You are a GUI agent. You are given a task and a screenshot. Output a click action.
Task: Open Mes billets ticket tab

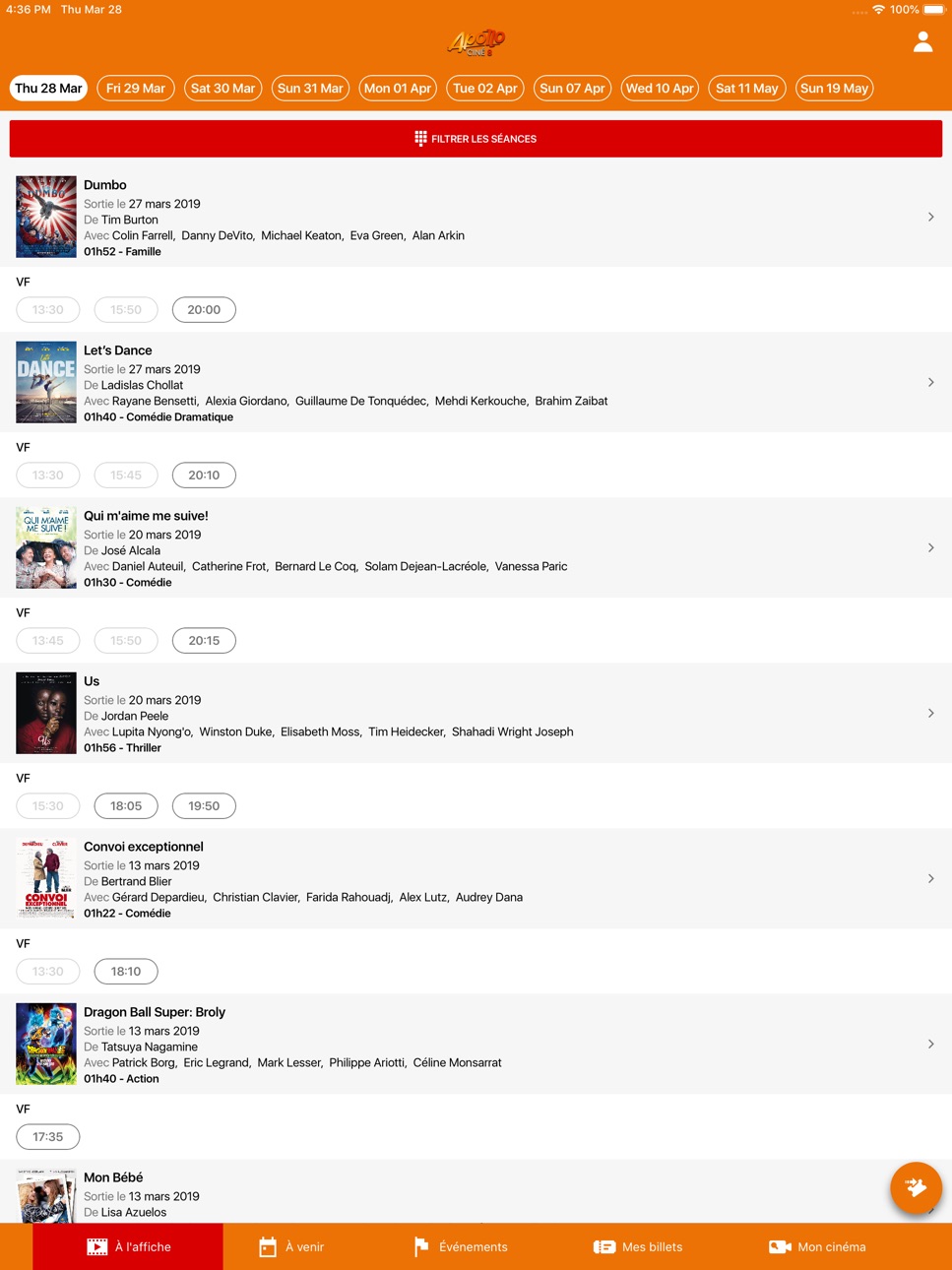tap(638, 1246)
